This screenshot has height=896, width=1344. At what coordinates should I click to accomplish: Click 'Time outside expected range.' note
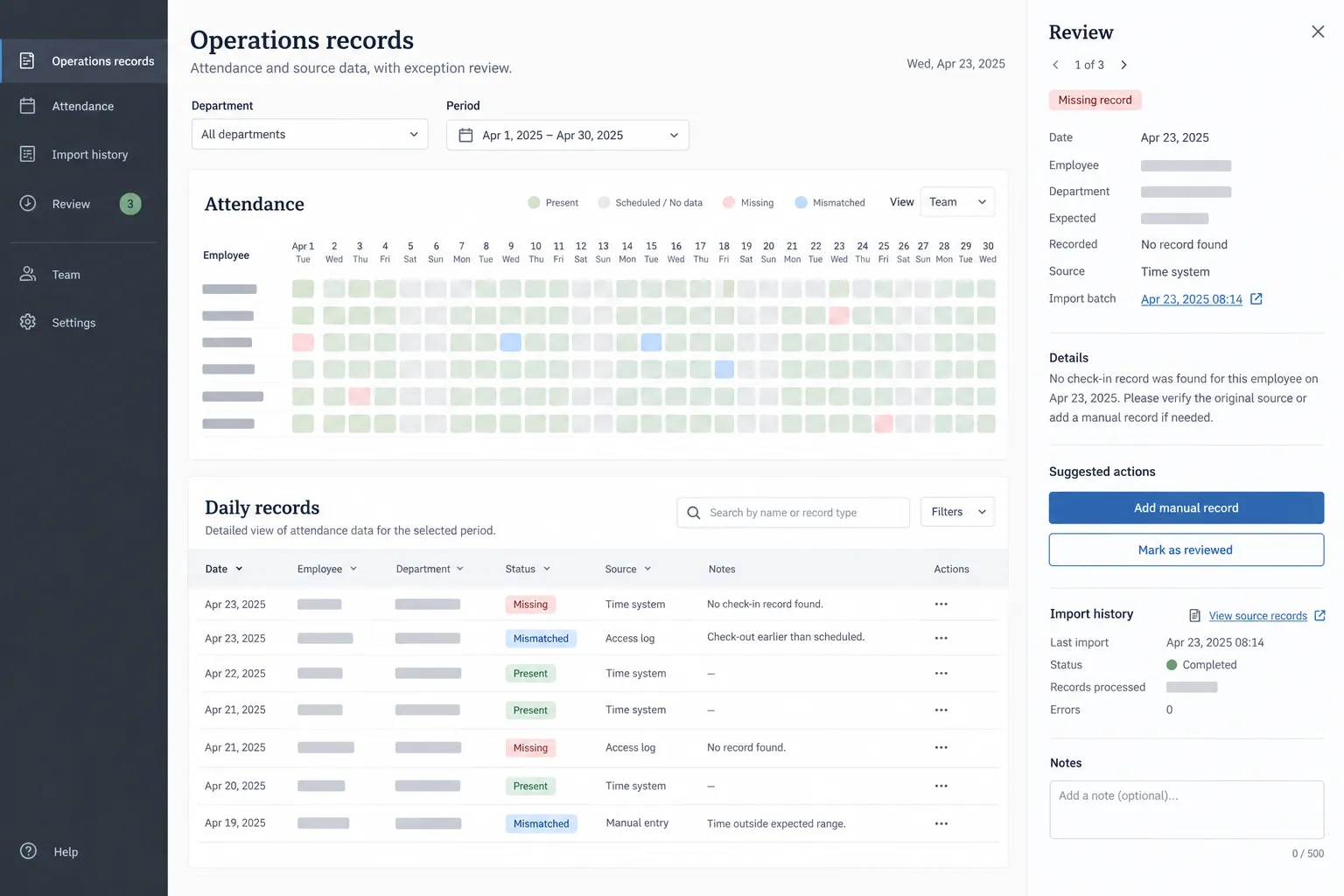click(776, 823)
